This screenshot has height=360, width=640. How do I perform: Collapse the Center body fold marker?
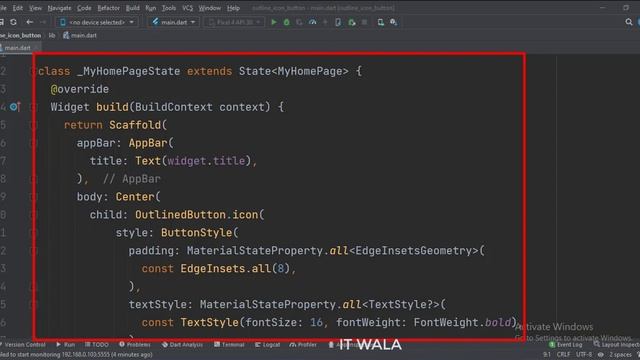(34, 197)
